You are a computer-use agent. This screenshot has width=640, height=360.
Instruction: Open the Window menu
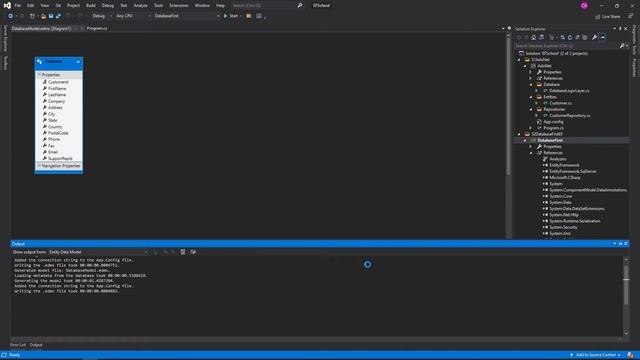point(202,6)
